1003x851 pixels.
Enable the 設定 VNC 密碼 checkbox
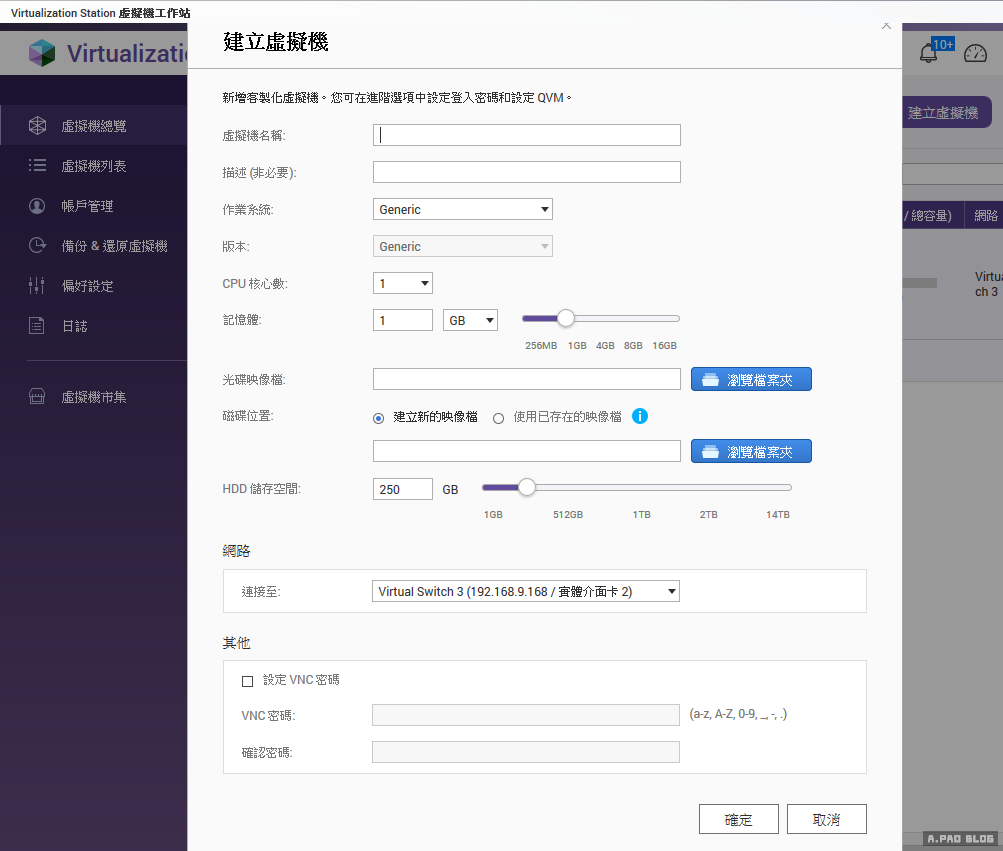[x=248, y=681]
